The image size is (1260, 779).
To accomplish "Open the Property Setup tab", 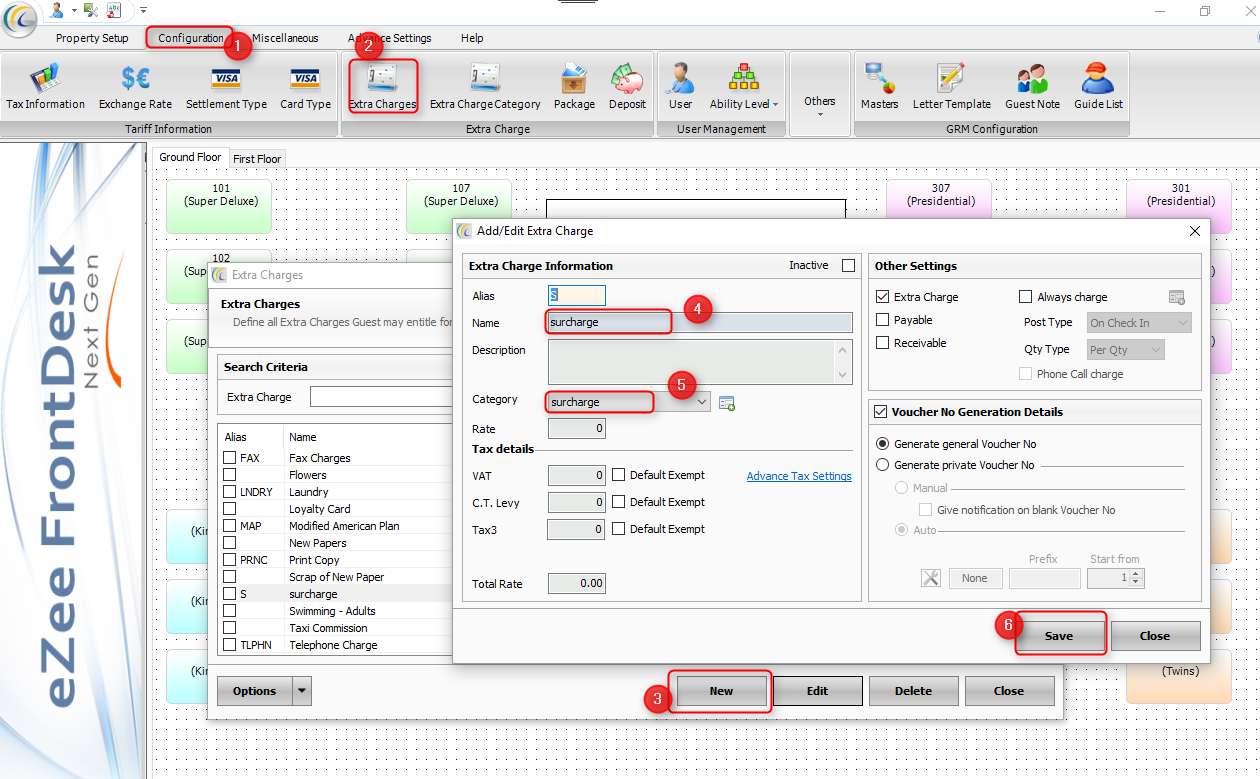I will tap(92, 38).
